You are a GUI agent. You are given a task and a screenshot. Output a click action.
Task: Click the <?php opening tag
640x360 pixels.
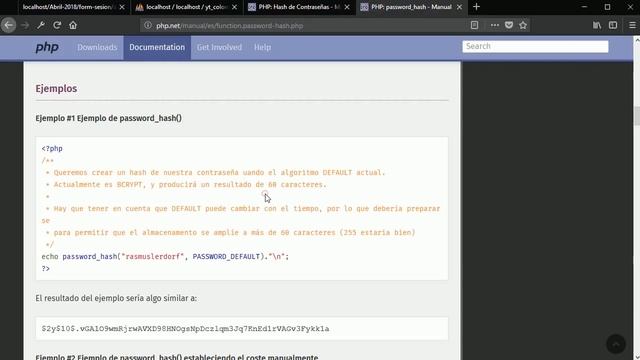click(x=52, y=149)
